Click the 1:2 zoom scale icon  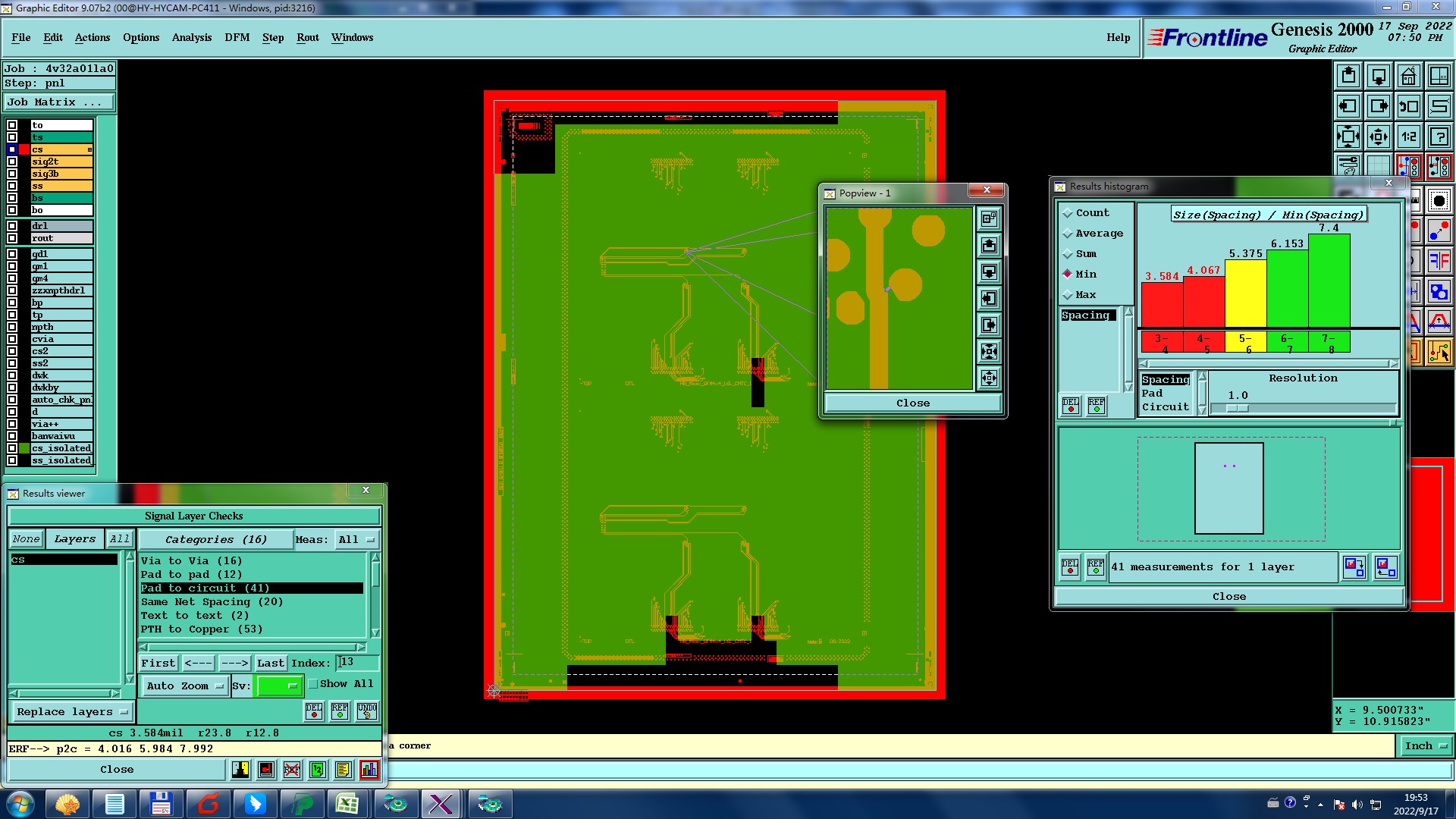1408,136
